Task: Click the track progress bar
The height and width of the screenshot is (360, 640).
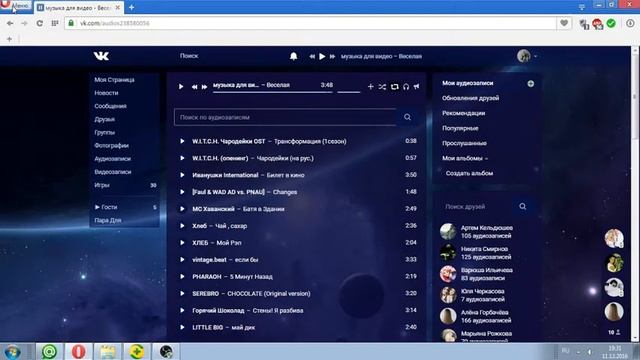Action: point(273,92)
